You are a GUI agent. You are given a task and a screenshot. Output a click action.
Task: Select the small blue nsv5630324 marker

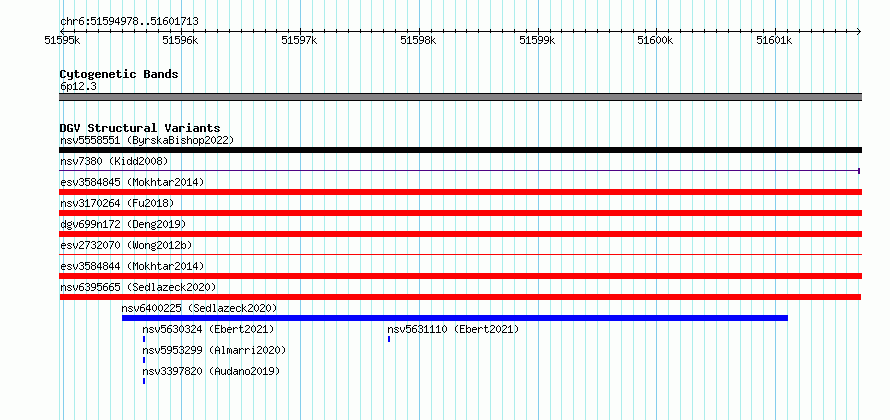(144, 339)
